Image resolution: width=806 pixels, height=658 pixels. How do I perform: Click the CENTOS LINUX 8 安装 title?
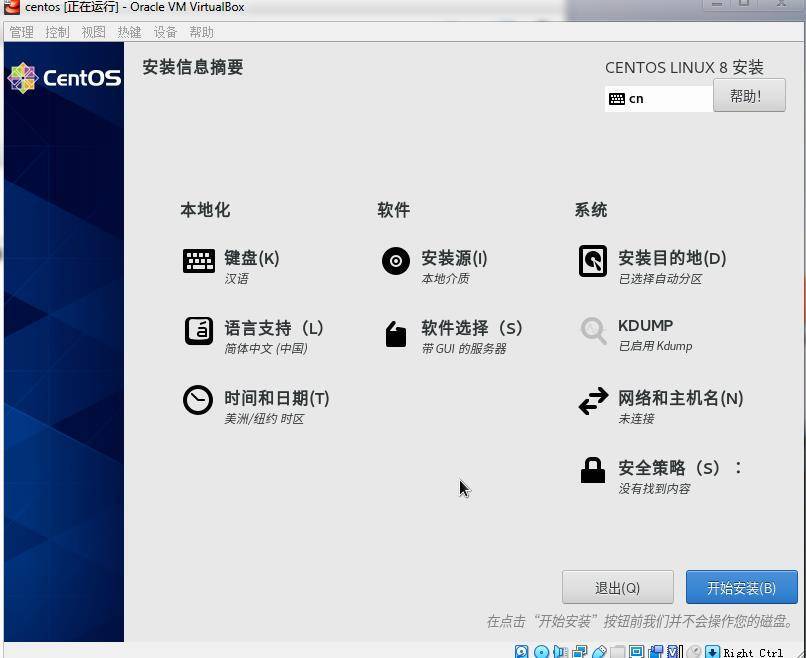[x=684, y=67]
